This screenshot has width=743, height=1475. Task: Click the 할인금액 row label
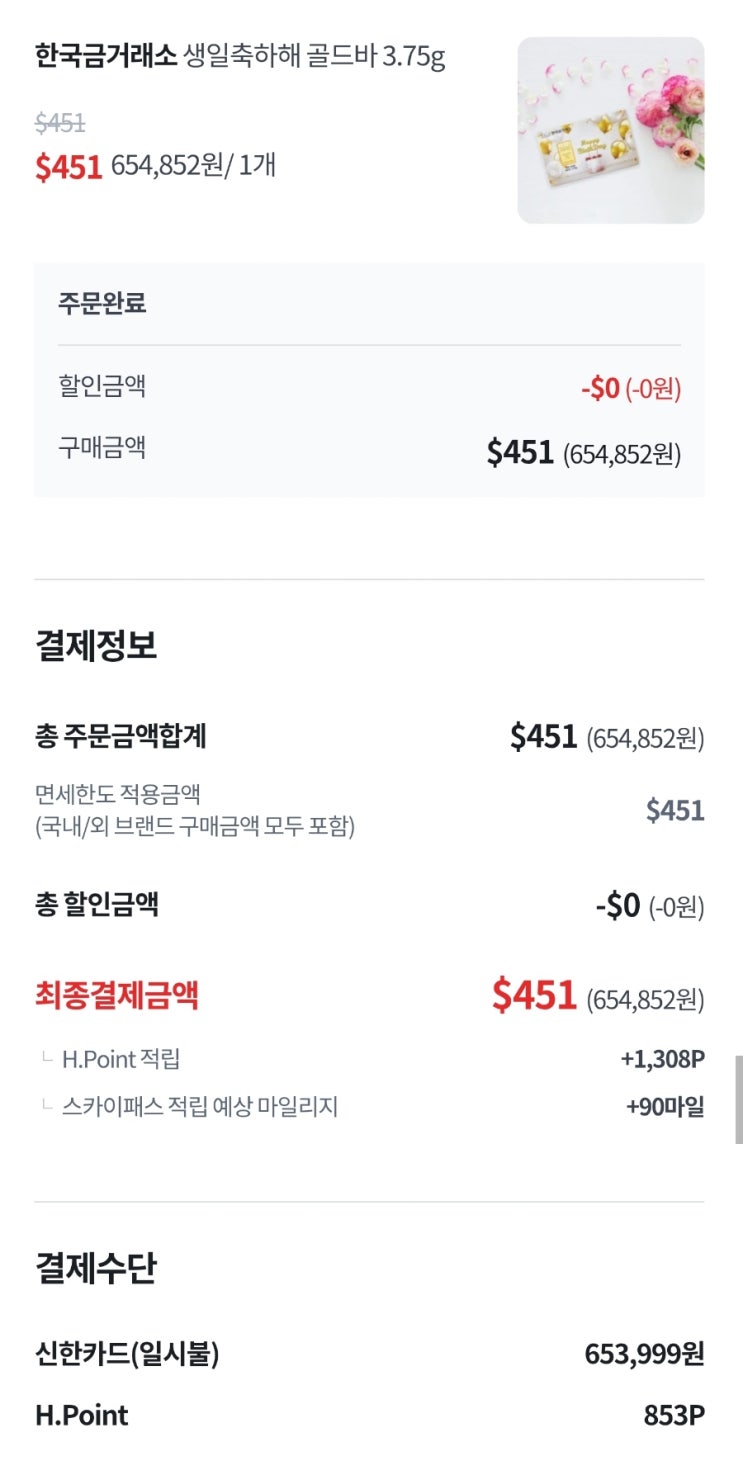[x=102, y=386]
